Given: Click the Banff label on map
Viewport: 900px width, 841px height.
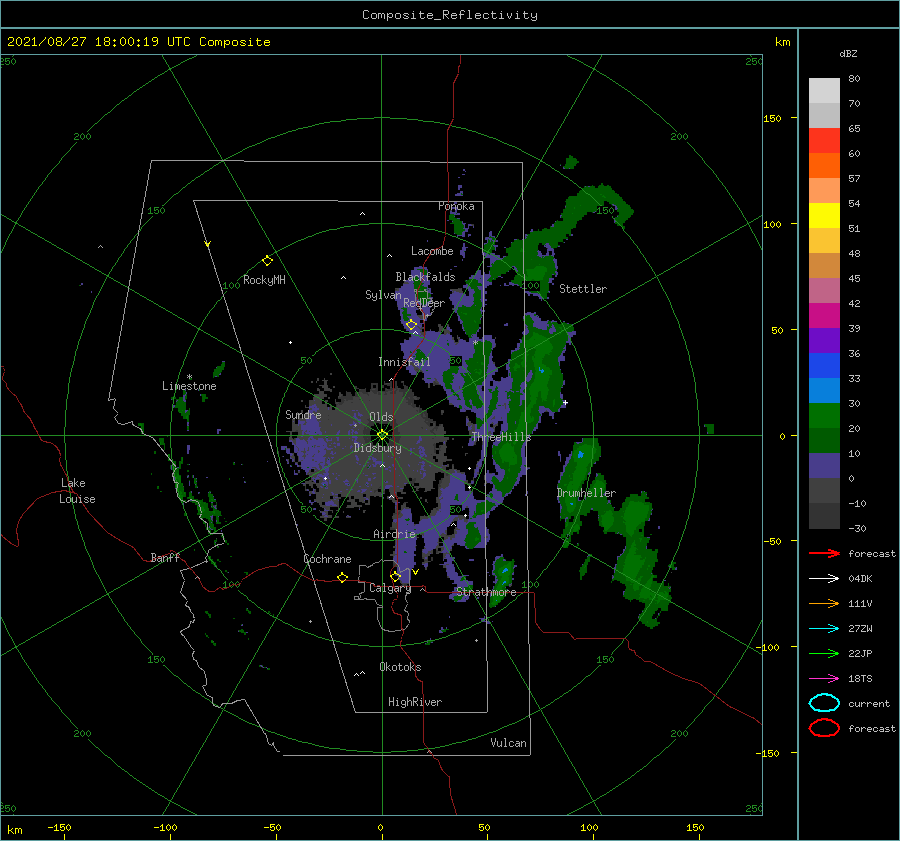Looking at the screenshot, I should pos(165,557).
